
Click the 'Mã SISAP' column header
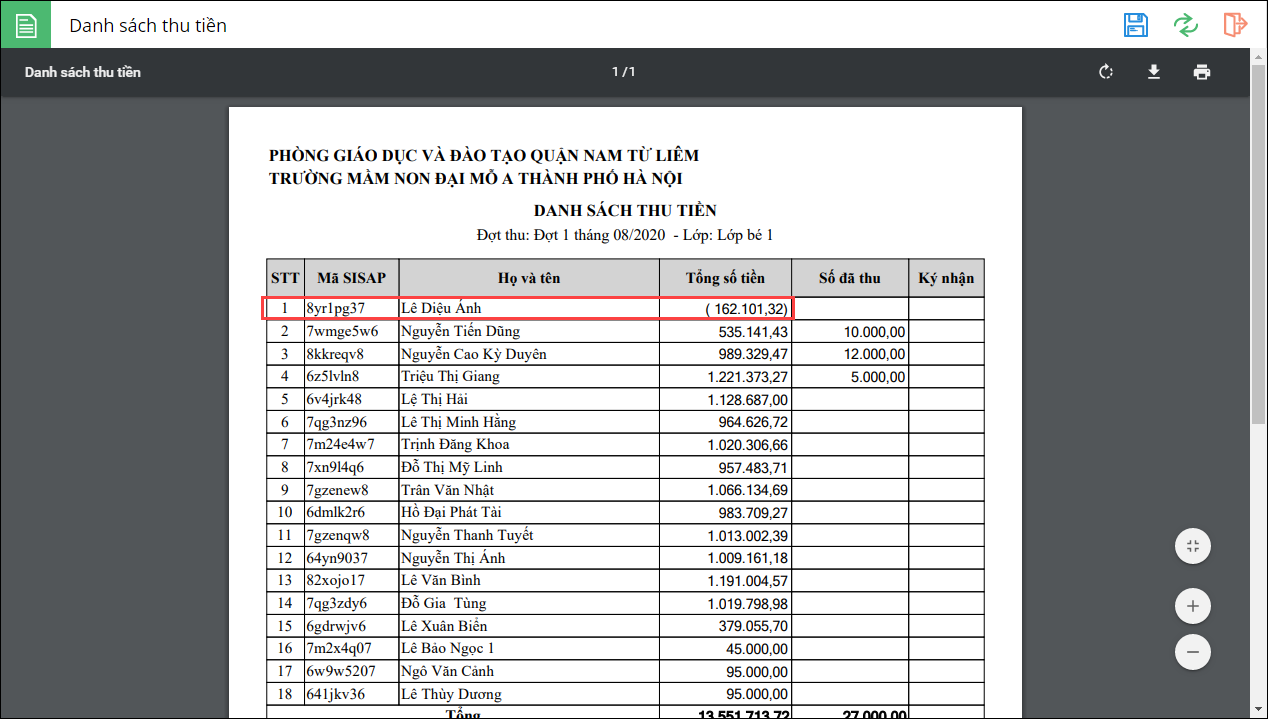pyautogui.click(x=351, y=278)
